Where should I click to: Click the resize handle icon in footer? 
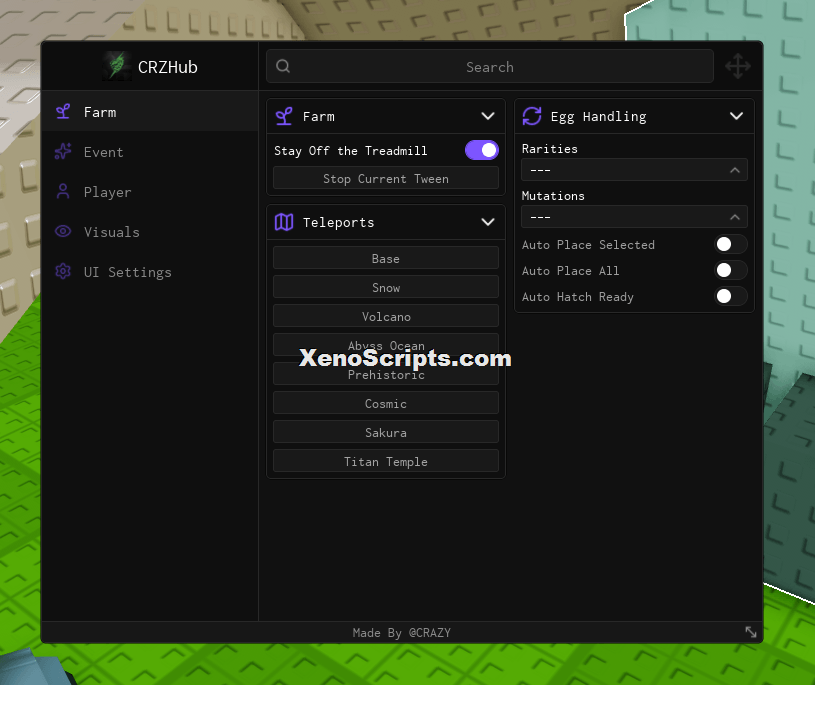tap(751, 632)
